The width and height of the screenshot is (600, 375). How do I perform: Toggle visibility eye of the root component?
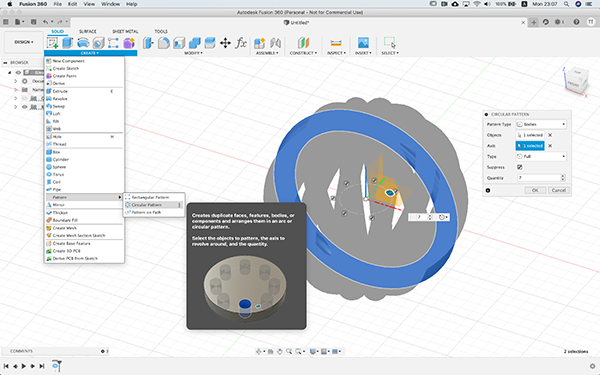click(18, 72)
